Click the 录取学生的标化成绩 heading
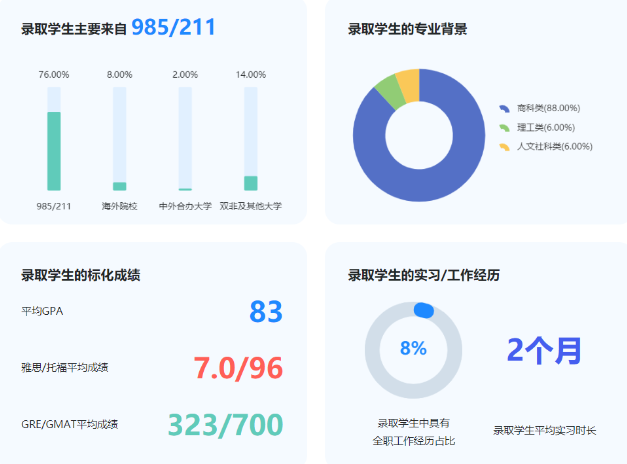Screen dimensions: 627x464 81,275
